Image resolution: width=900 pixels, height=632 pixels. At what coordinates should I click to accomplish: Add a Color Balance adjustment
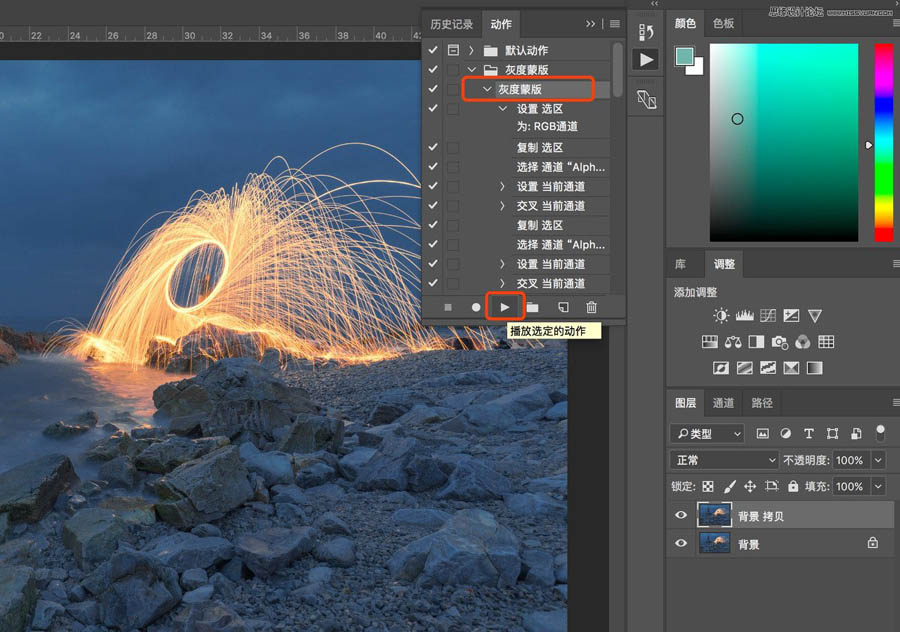click(x=733, y=342)
